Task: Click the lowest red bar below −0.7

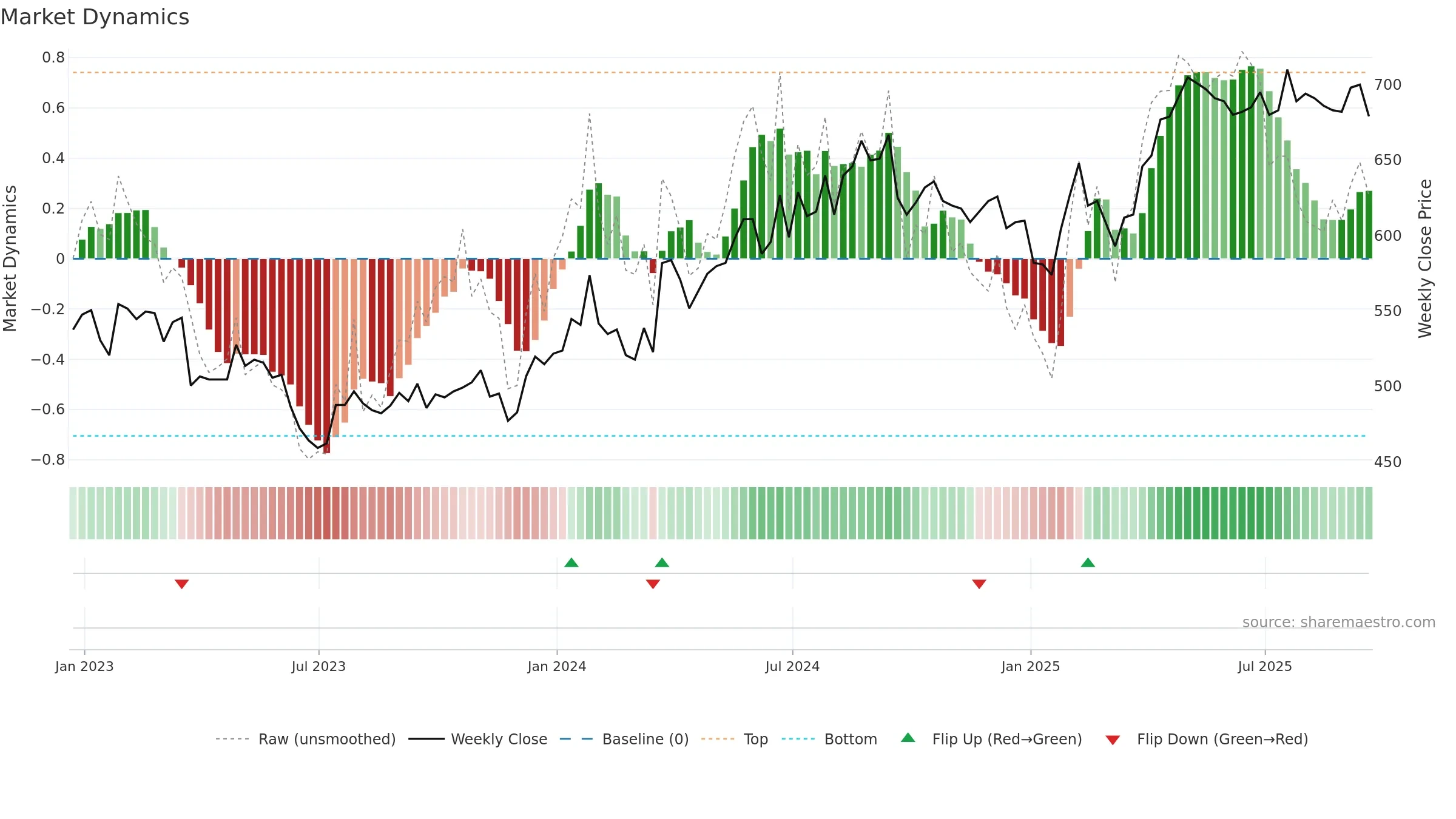Action: [327, 356]
